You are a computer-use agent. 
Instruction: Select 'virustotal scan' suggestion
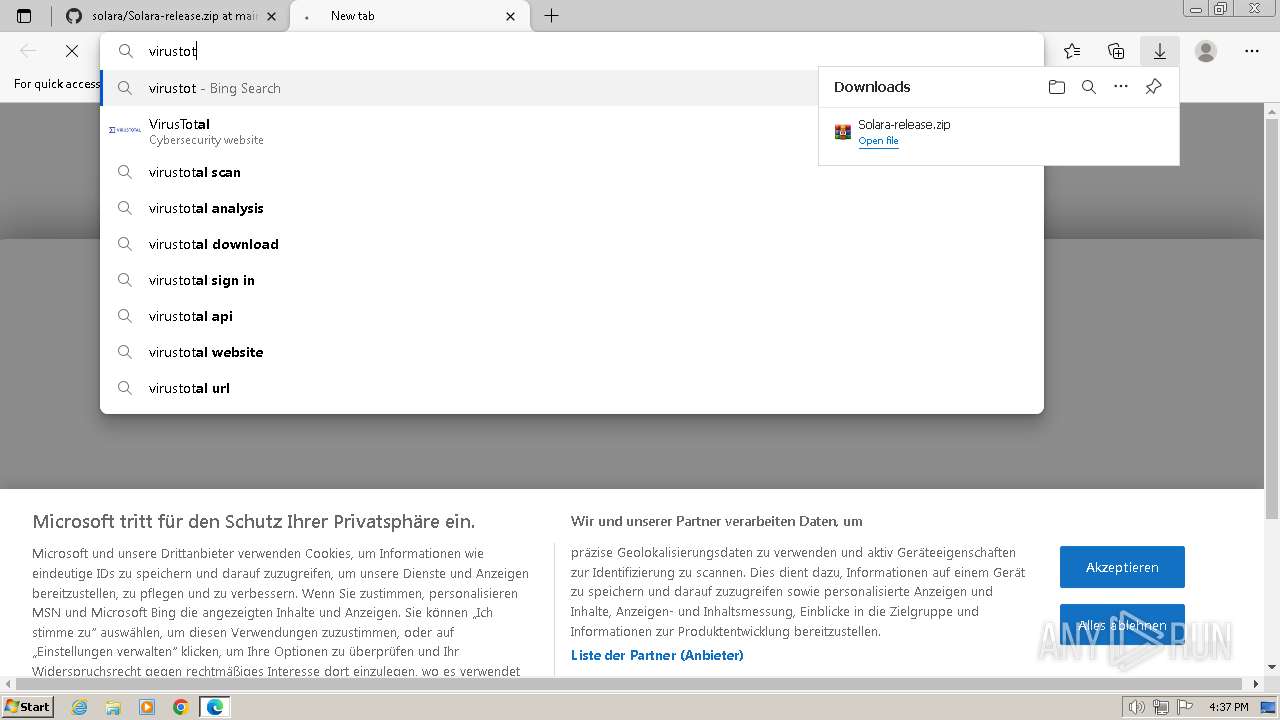[572, 172]
